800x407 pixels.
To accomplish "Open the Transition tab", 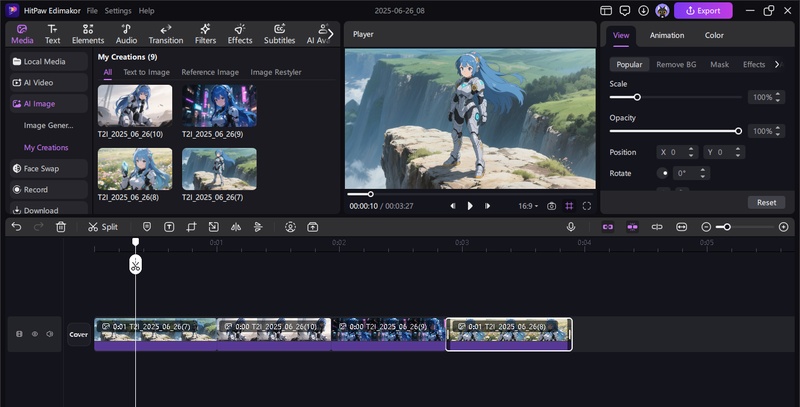I will coord(166,34).
